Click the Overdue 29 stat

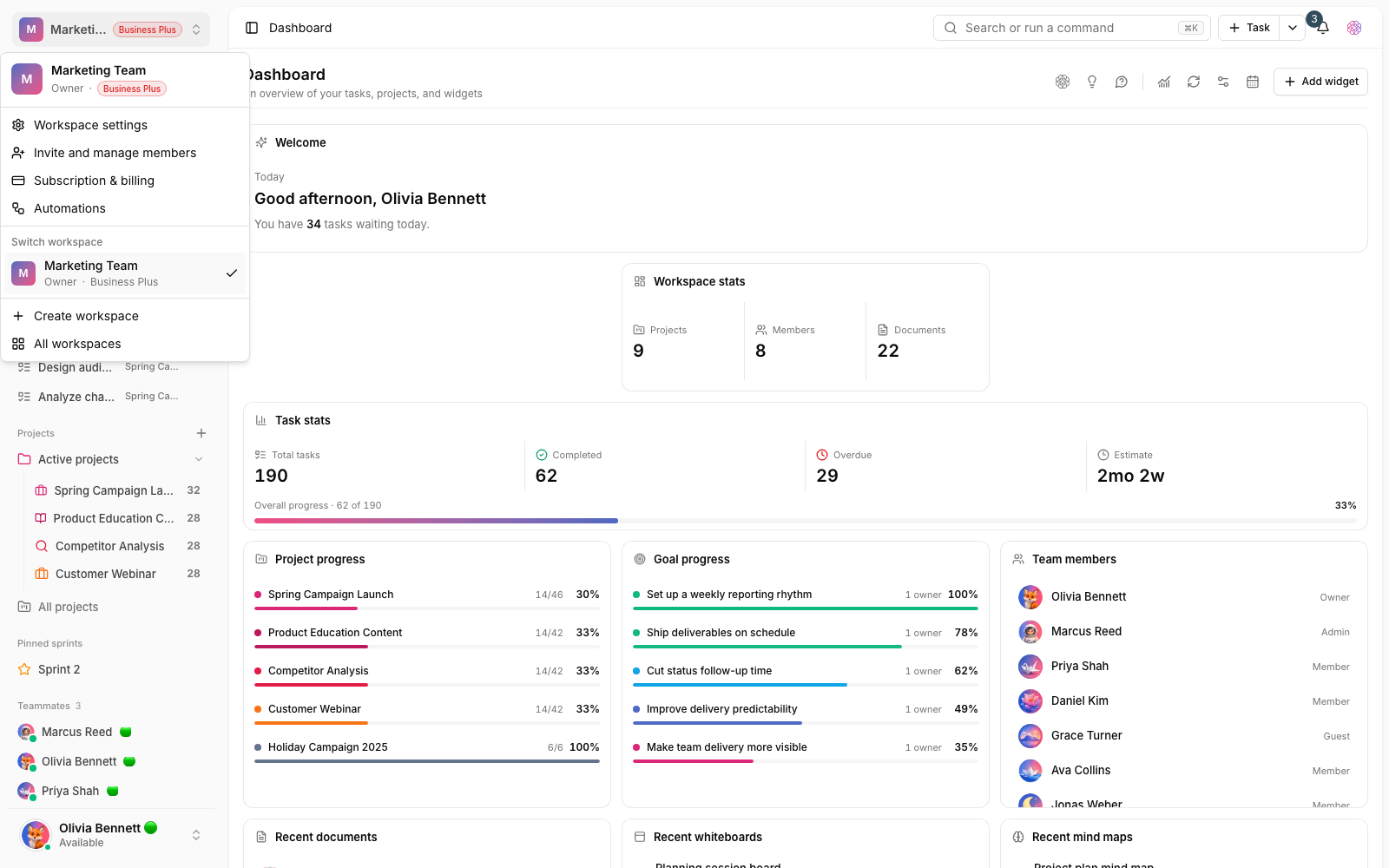(x=945, y=466)
